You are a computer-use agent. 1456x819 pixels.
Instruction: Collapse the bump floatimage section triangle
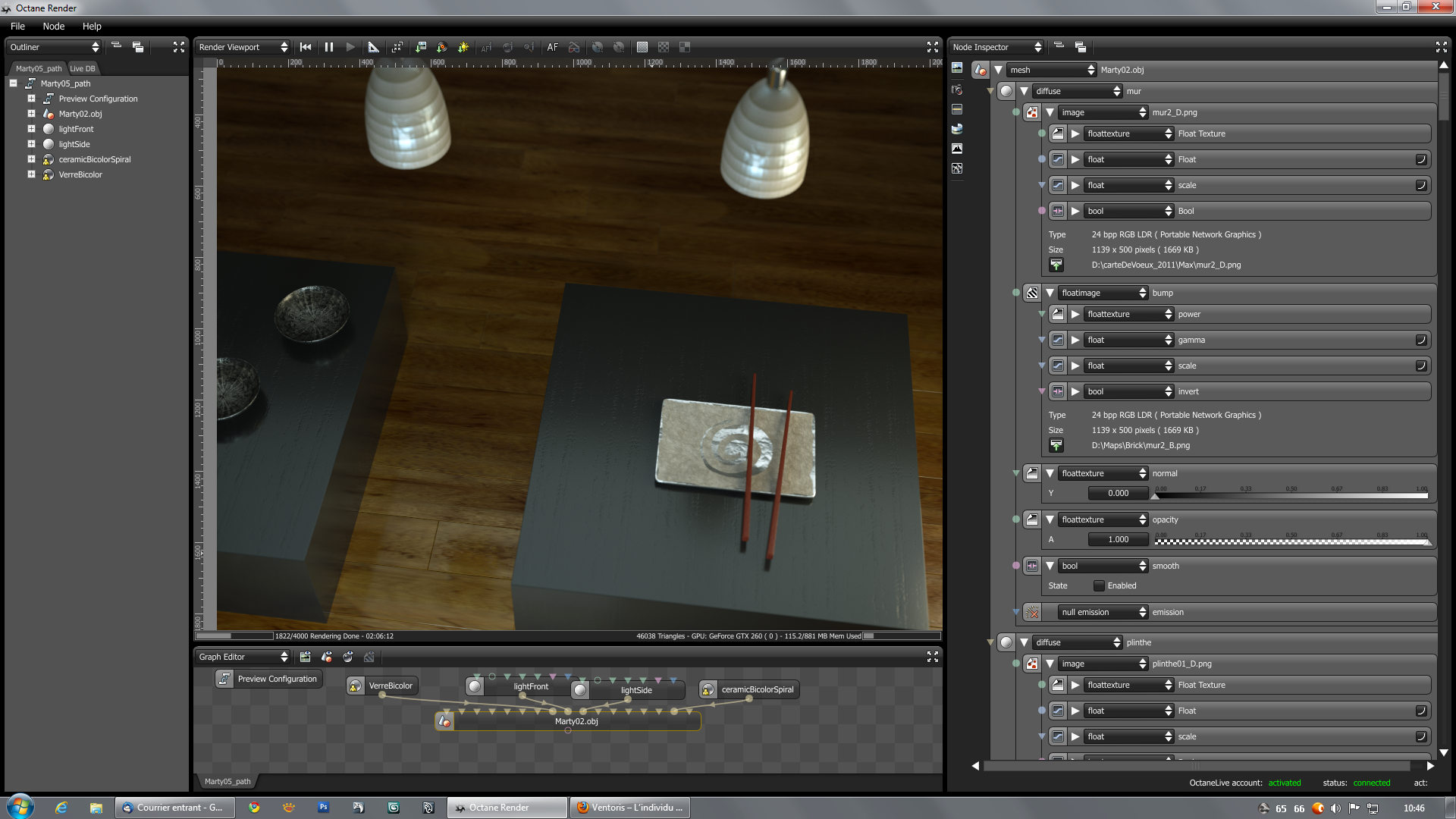click(1050, 293)
